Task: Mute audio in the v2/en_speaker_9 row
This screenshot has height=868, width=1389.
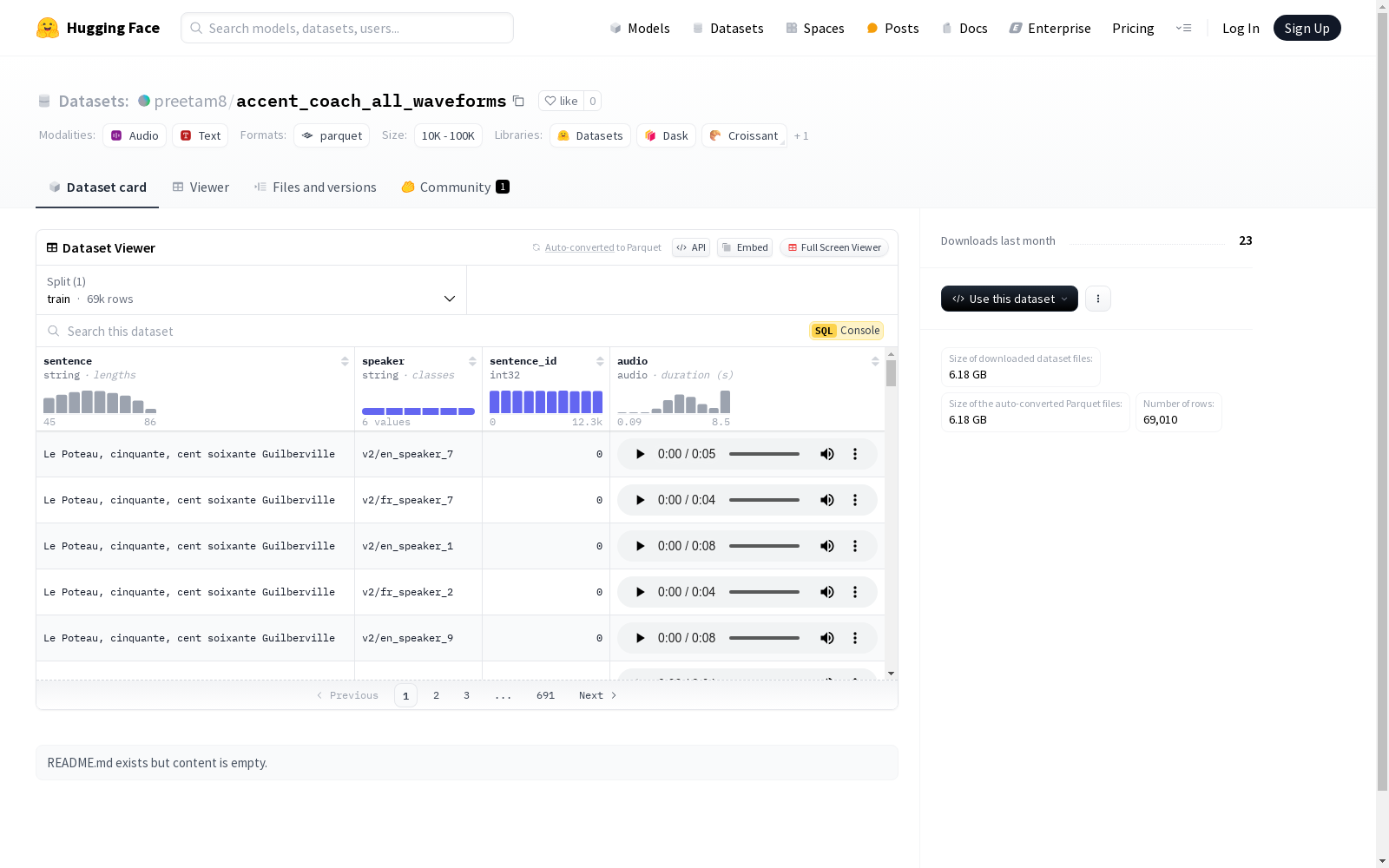Action: coord(827,638)
